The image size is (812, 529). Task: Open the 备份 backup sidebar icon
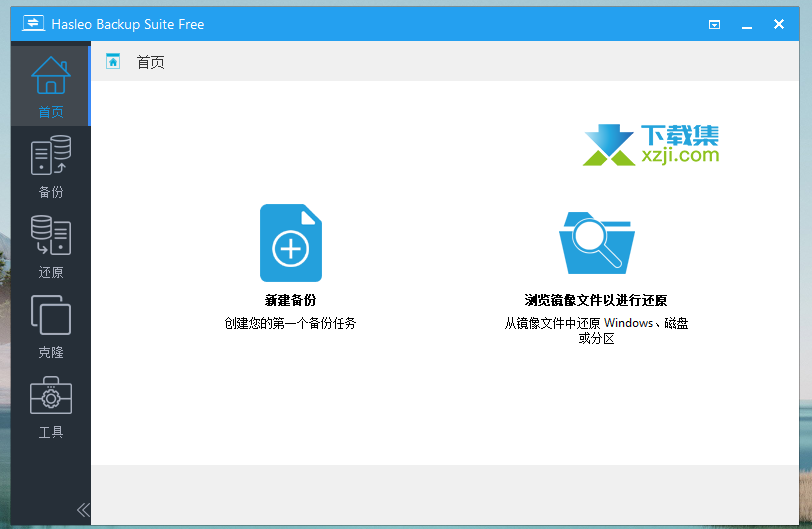click(x=51, y=155)
